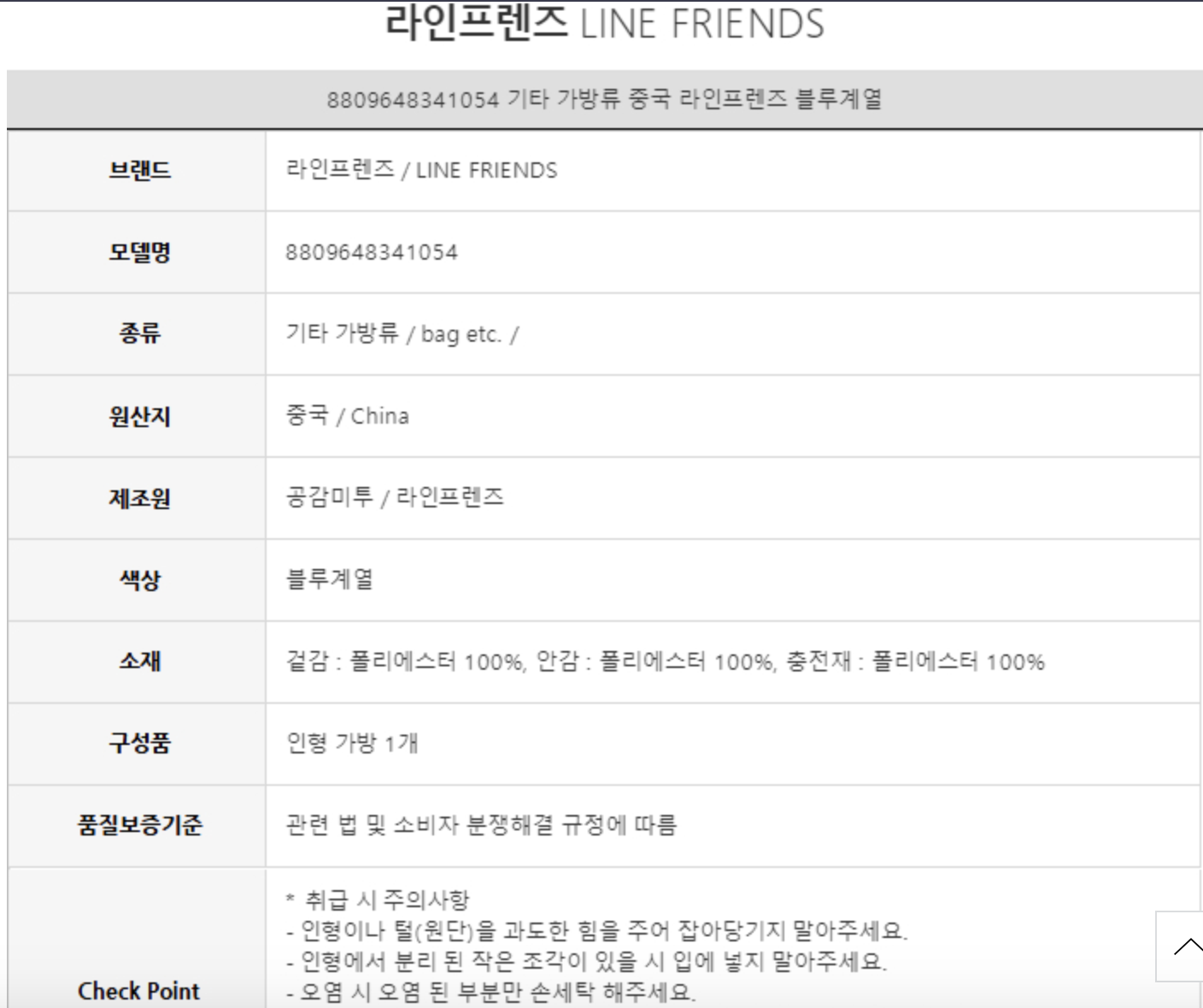1203x1008 pixels.
Task: Click the 블루계열 color value cell
Action: 330,580
